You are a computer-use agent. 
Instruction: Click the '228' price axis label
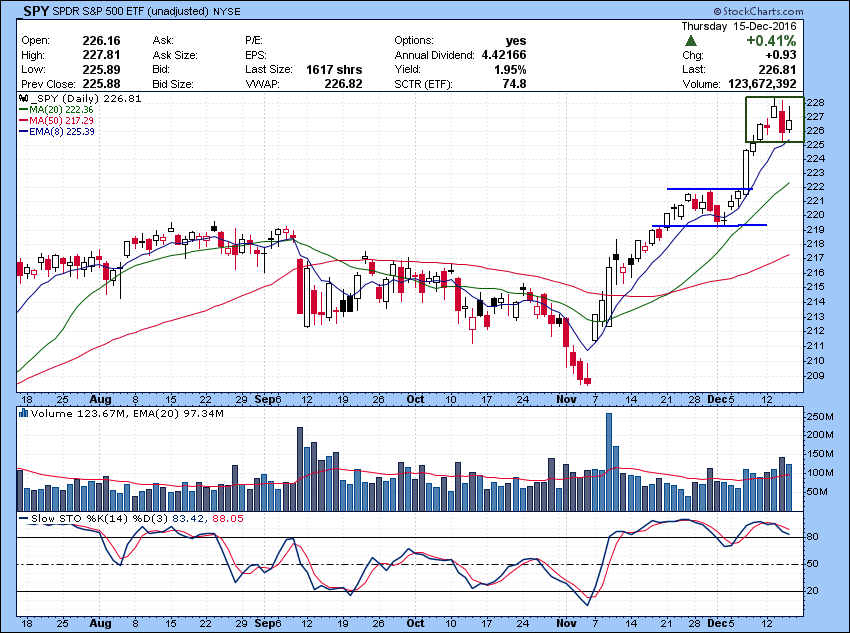[x=815, y=103]
